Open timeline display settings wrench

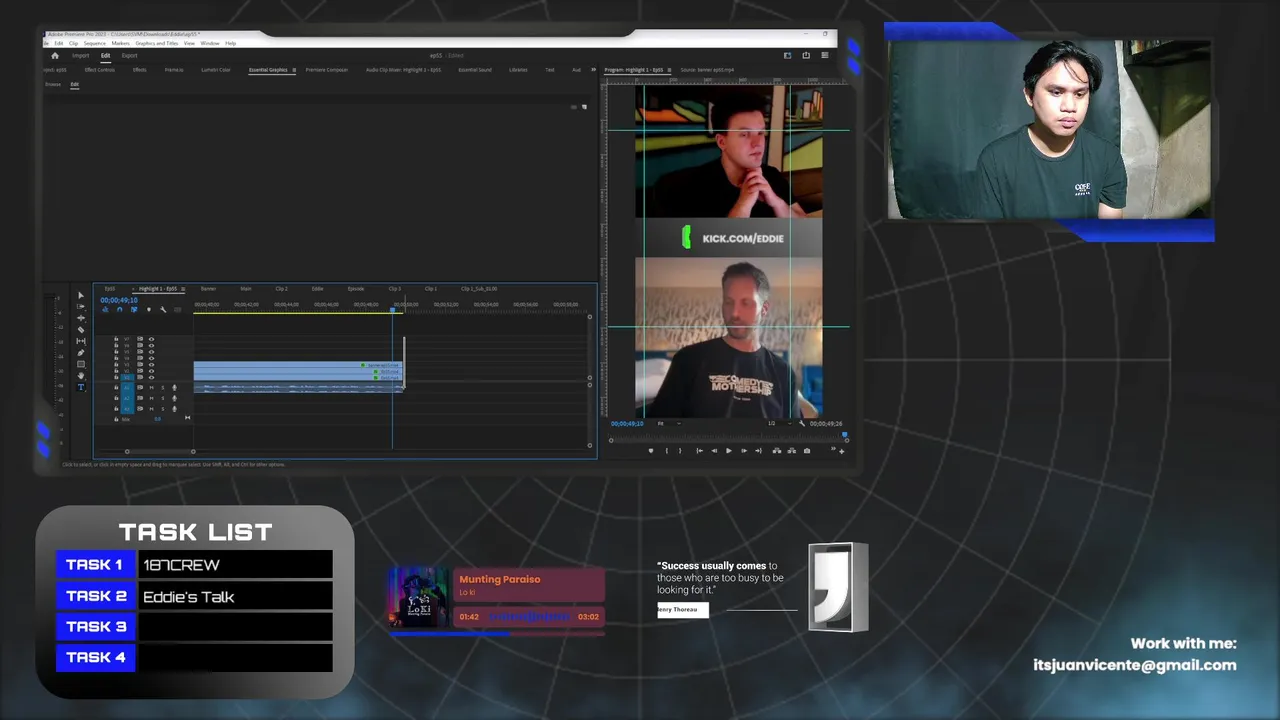coord(163,310)
